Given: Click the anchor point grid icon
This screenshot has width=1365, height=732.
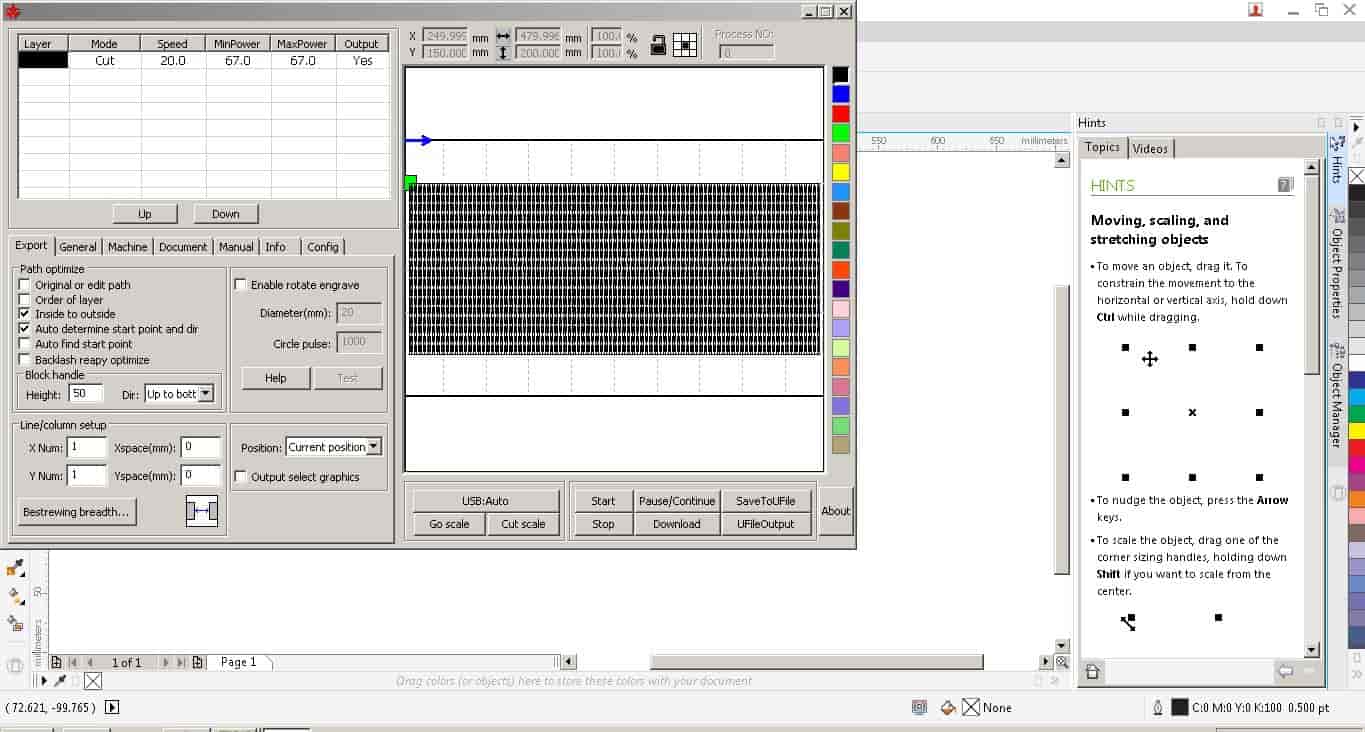Looking at the screenshot, I should 685,44.
